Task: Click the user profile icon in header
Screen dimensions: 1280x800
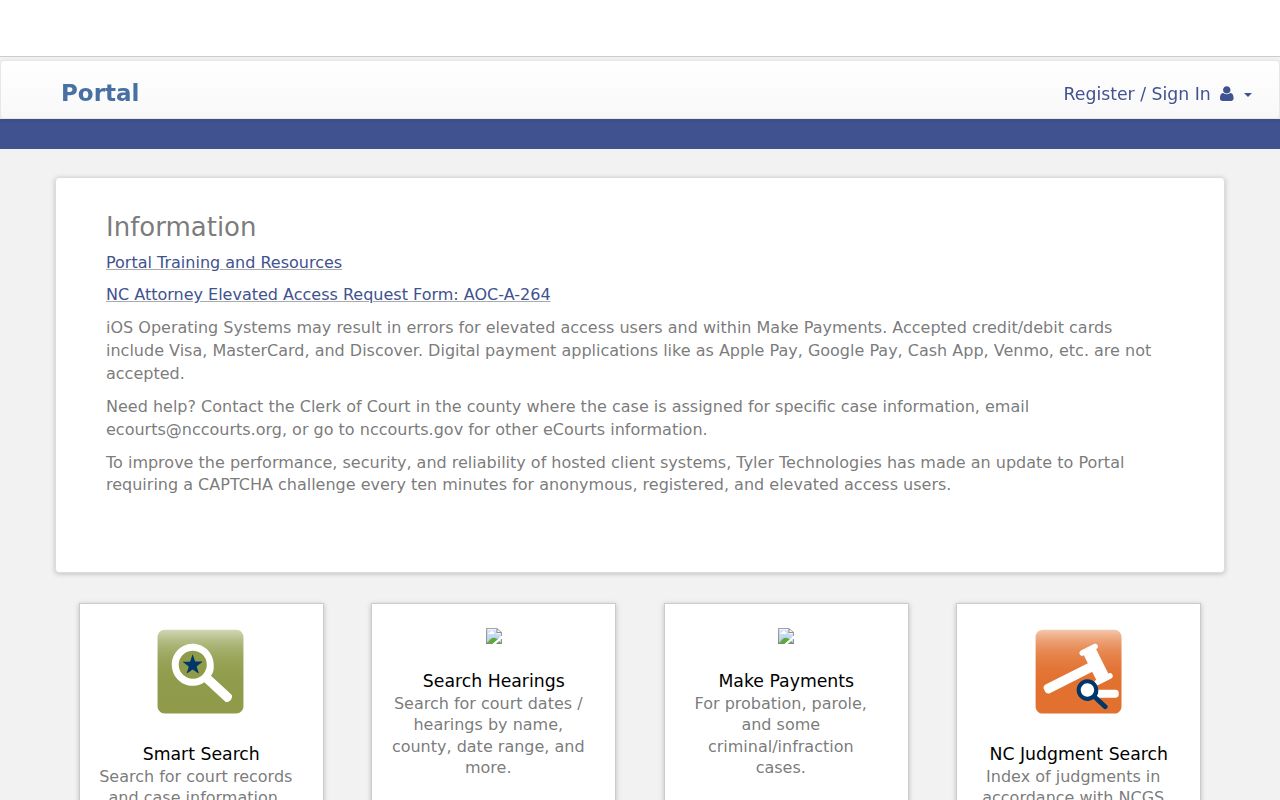Action: click(x=1226, y=94)
